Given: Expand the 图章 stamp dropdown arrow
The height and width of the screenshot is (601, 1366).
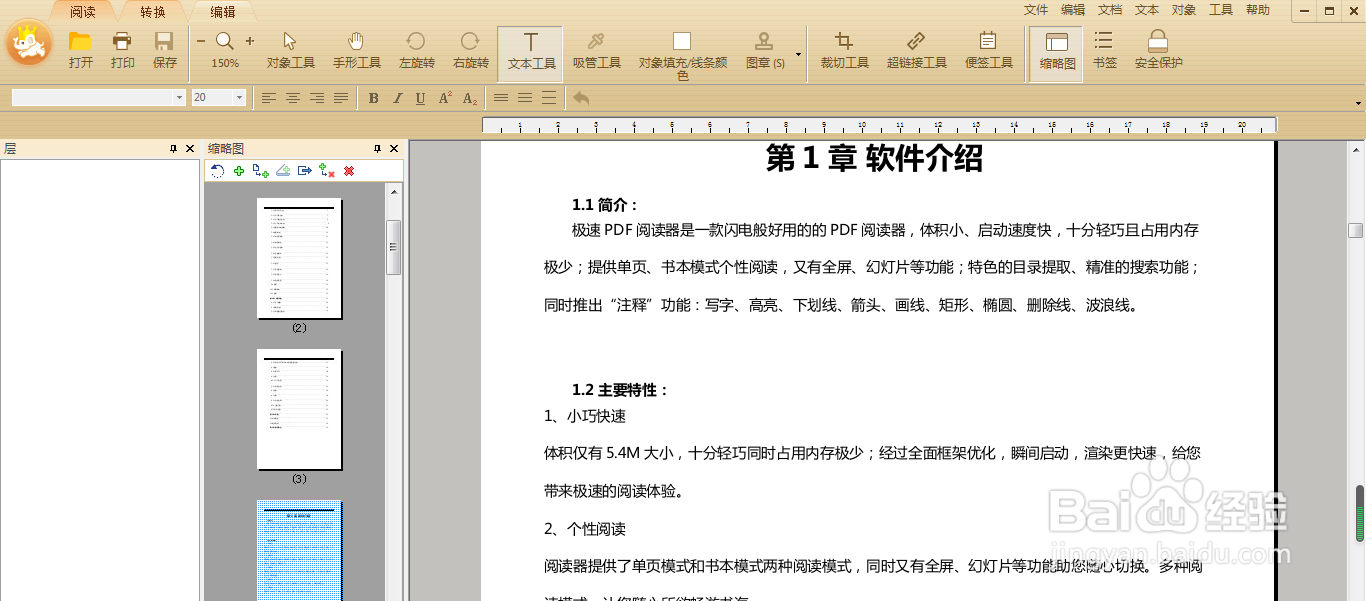Looking at the screenshot, I should point(798,54).
